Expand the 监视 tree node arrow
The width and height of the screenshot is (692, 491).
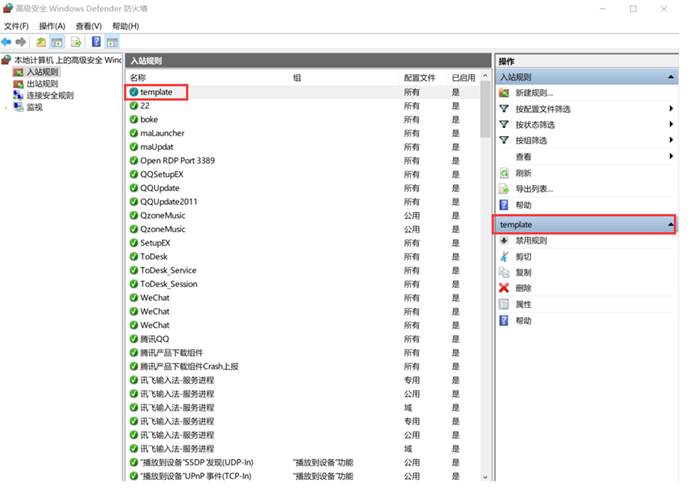(x=6, y=107)
